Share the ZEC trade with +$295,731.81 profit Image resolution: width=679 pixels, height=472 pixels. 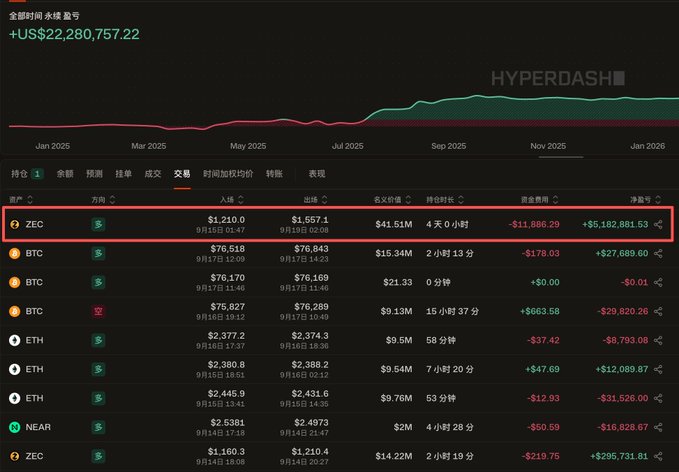658,456
